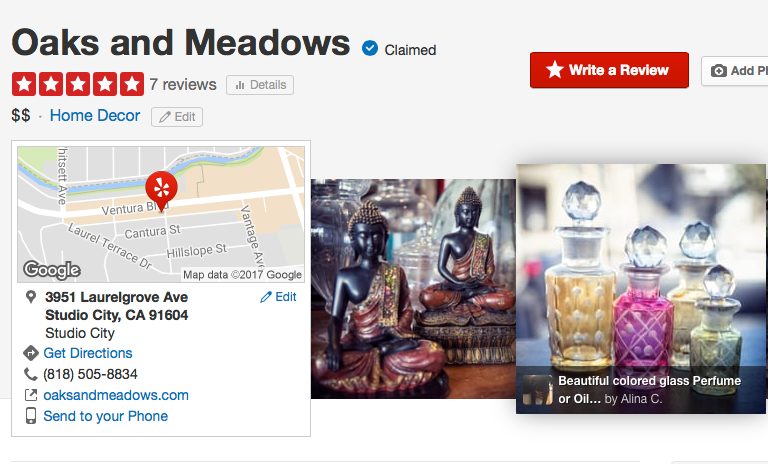768x464 pixels.
Task: Click the Google logo on the map
Action: pyautogui.click(x=52, y=269)
